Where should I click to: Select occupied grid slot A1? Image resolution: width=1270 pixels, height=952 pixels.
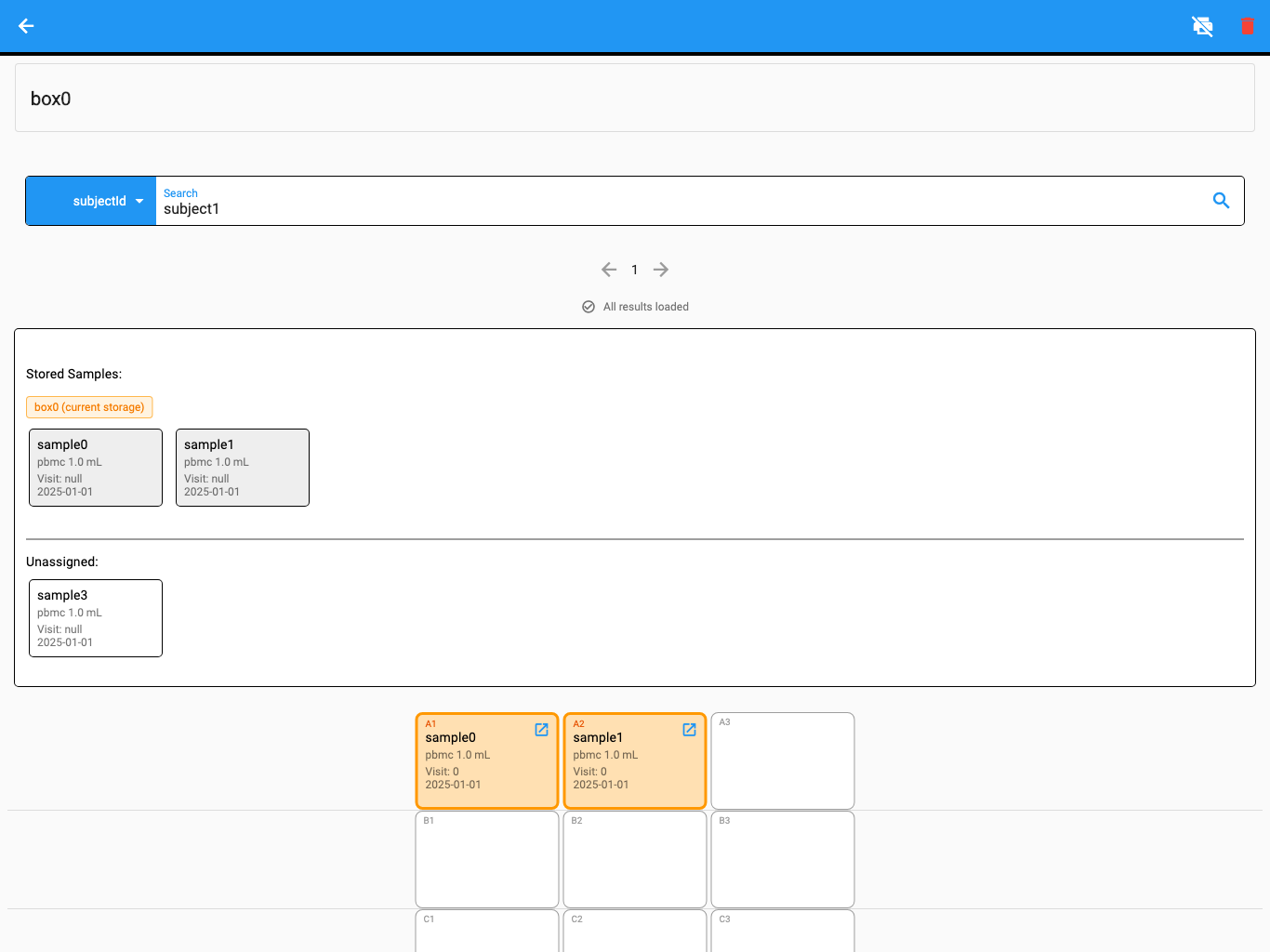(x=487, y=760)
